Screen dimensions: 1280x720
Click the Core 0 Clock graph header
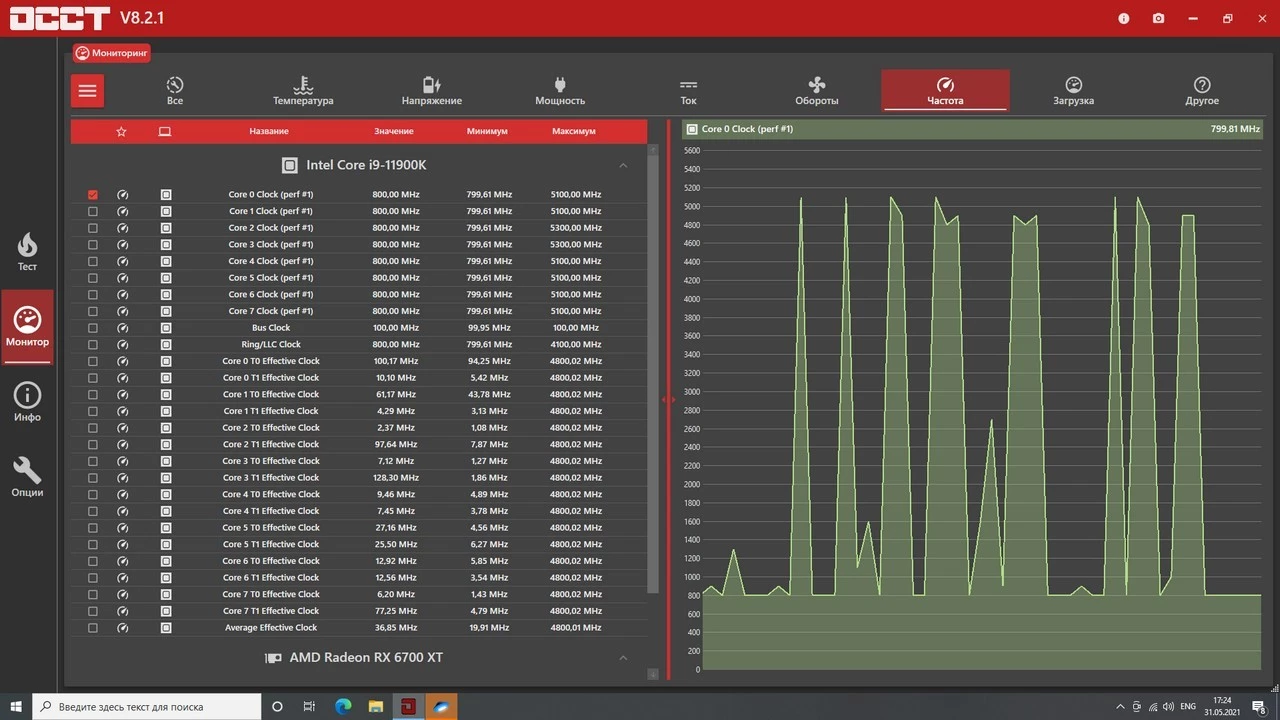973,129
